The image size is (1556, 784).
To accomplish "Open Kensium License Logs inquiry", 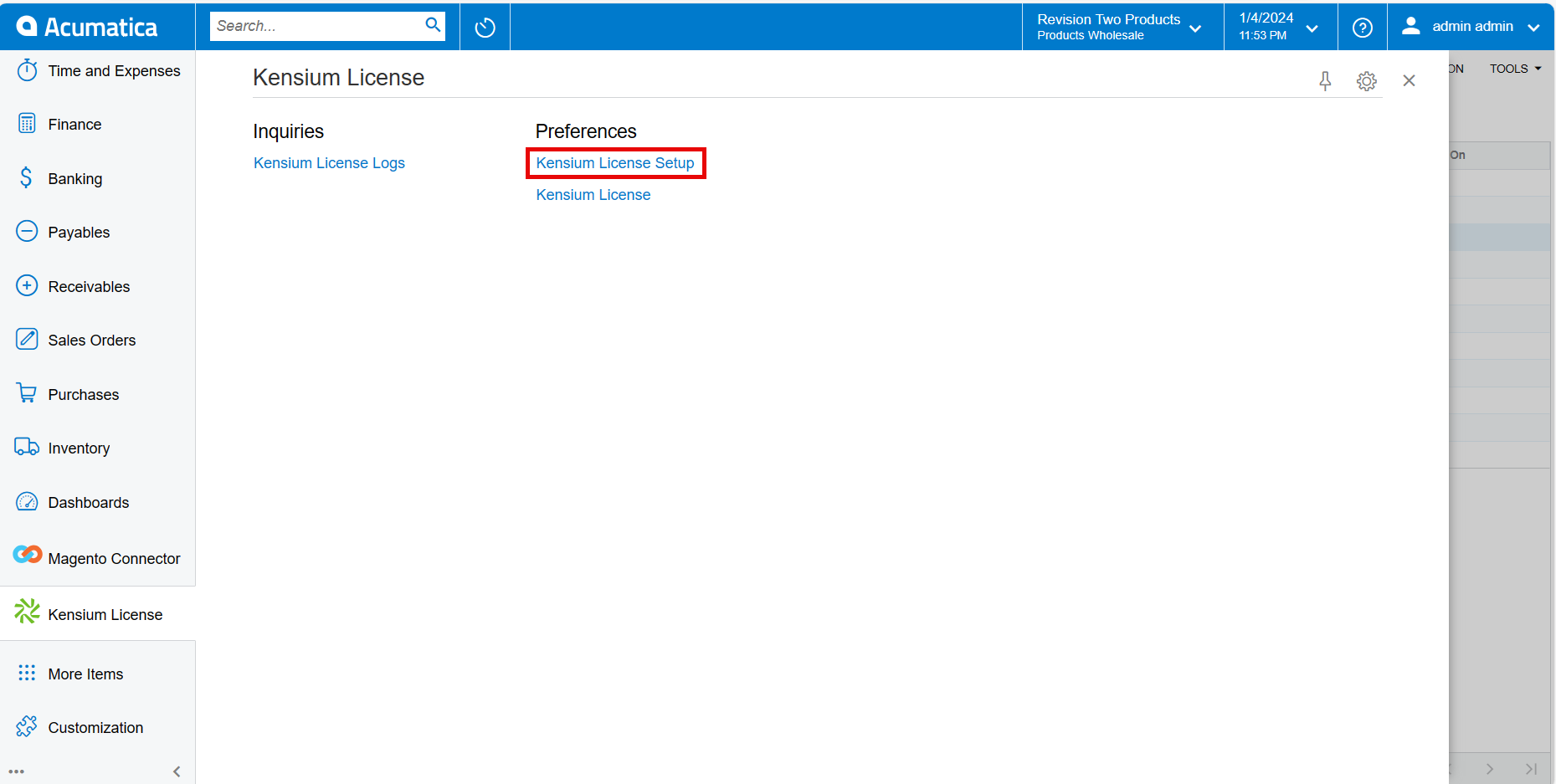I will [x=329, y=162].
